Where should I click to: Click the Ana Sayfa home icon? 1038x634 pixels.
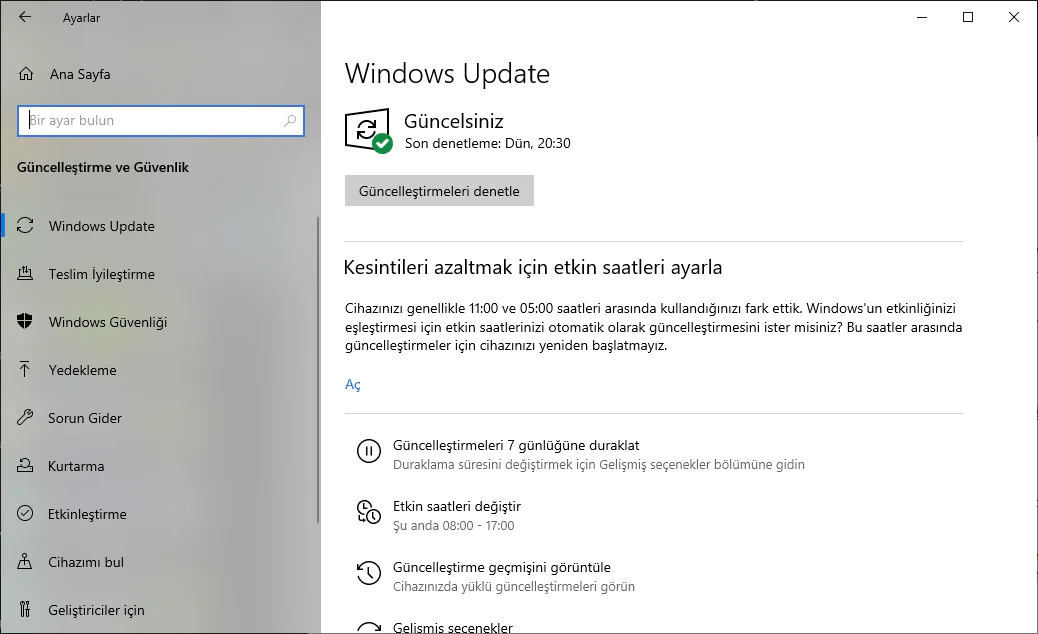(26, 74)
